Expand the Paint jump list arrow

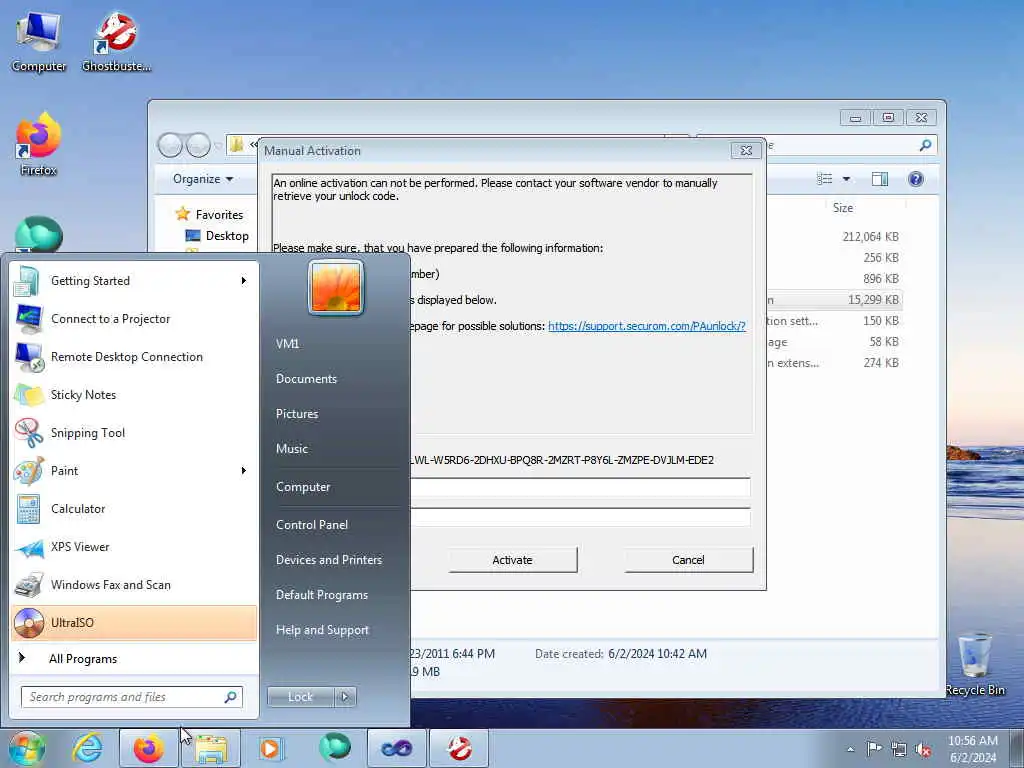244,471
